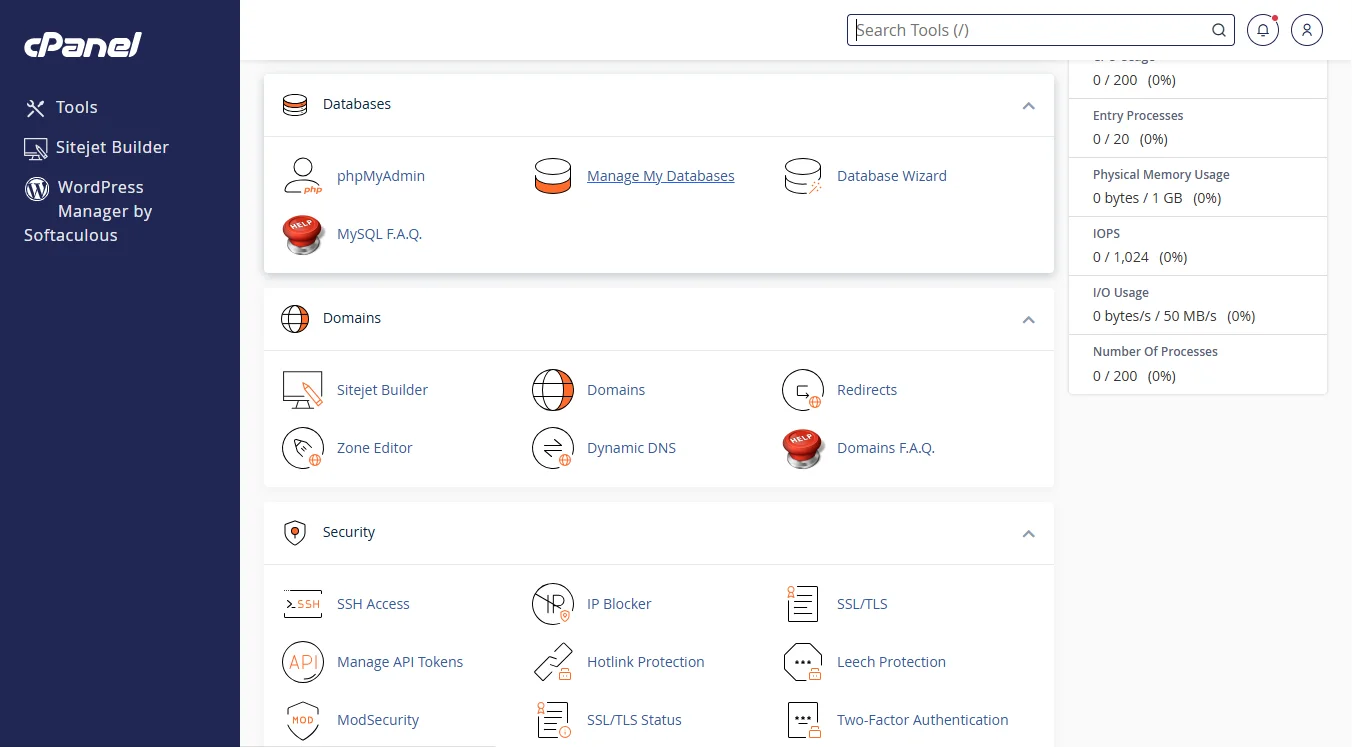This screenshot has height=747, width=1352.
Task: Open the SSH Access link
Action: (374, 604)
